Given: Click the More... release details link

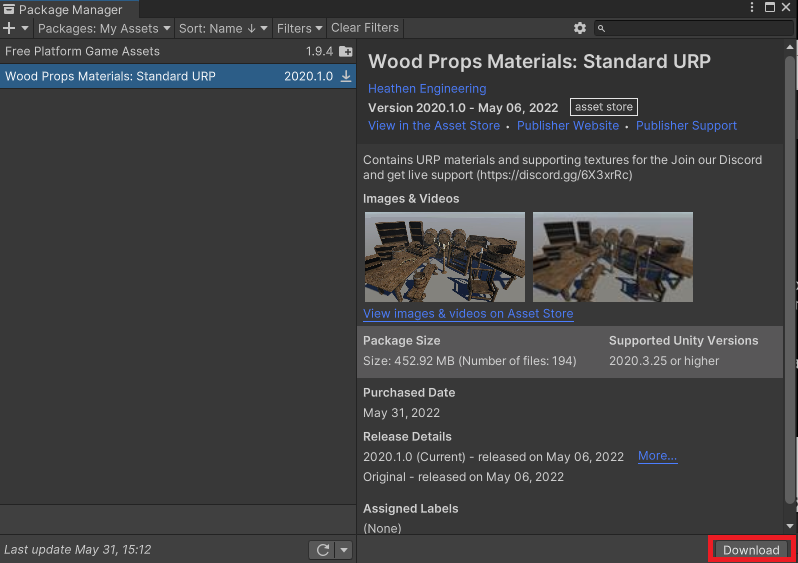Looking at the screenshot, I should [657, 456].
